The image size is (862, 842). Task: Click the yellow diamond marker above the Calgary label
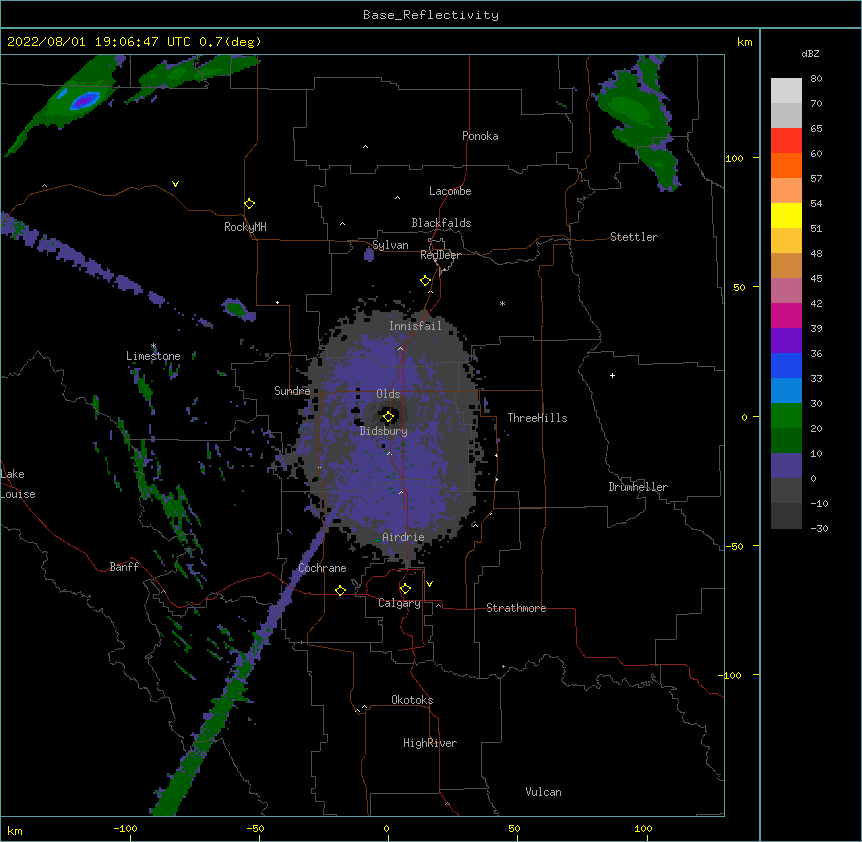pyautogui.click(x=405, y=589)
